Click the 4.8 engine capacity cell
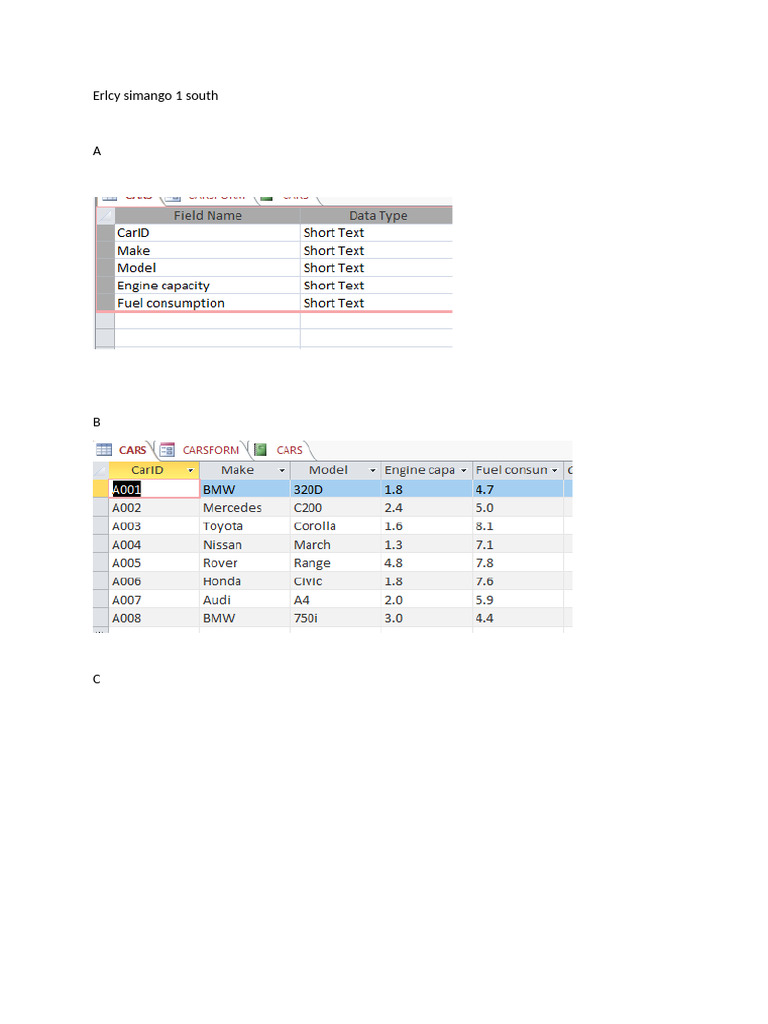This screenshot has height=1024, width=768. [427, 563]
